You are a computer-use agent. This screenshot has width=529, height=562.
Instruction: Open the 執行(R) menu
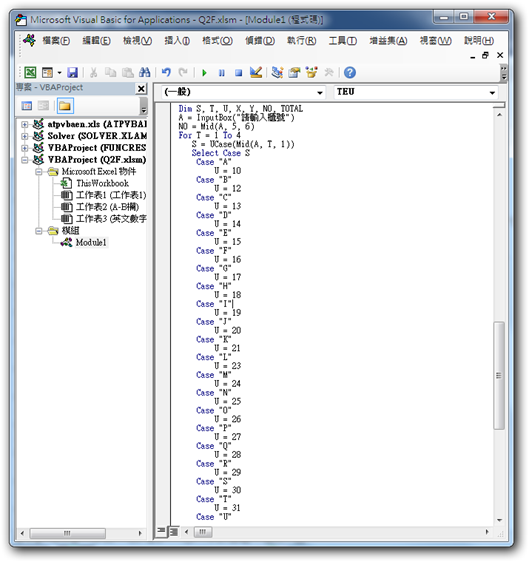pyautogui.click(x=301, y=41)
